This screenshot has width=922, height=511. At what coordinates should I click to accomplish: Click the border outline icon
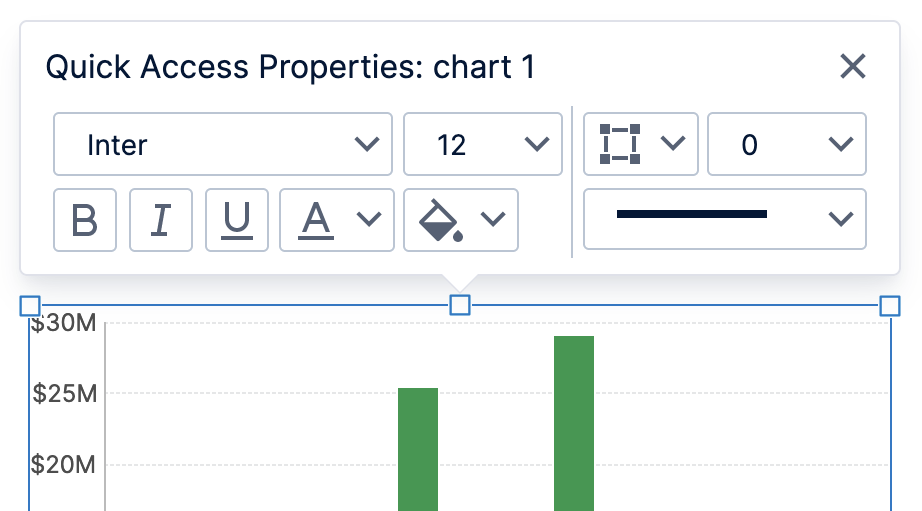click(x=620, y=144)
